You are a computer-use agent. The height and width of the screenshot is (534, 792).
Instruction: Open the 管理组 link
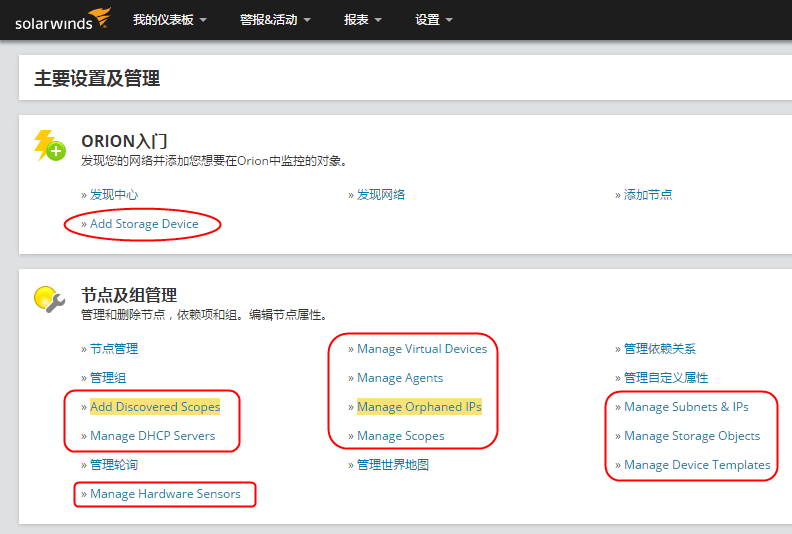click(x=108, y=378)
